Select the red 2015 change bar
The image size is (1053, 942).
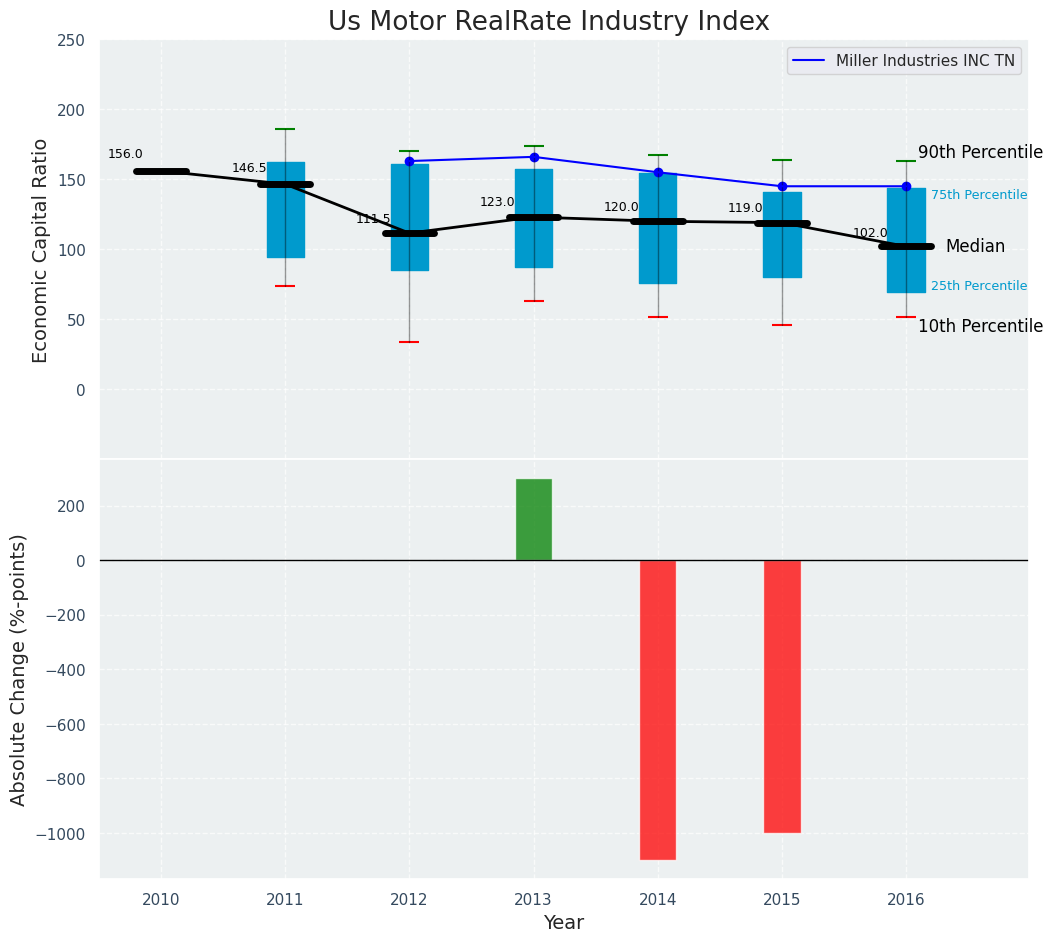782,696
